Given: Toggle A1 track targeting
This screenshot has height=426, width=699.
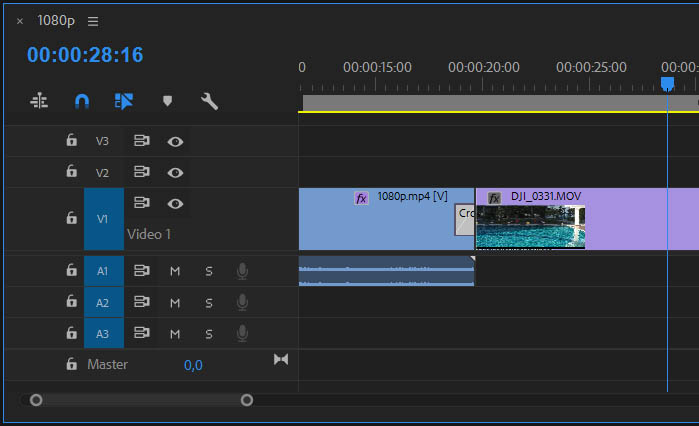Looking at the screenshot, I should coord(103,271).
